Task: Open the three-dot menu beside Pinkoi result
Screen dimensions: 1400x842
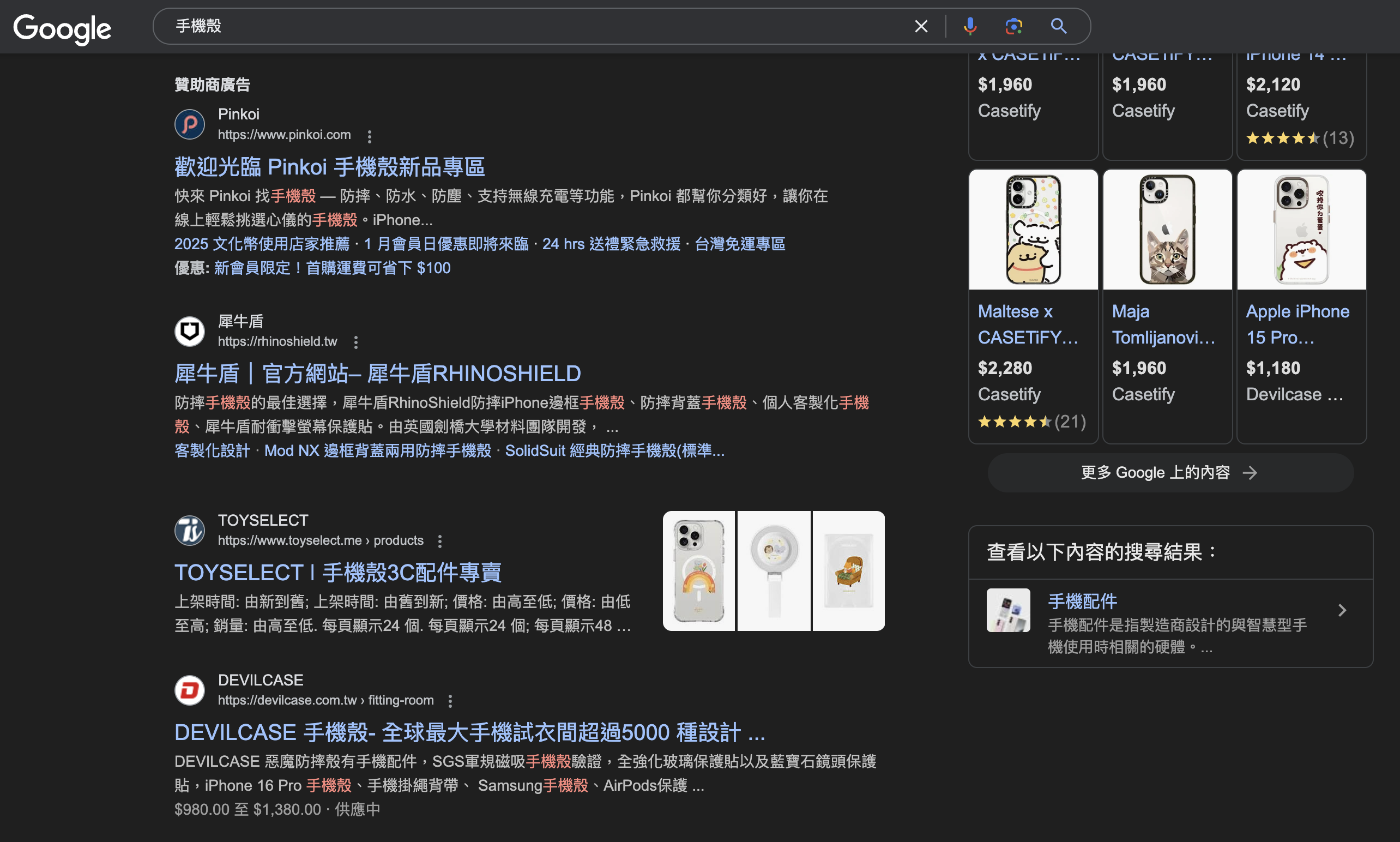Action: click(x=370, y=136)
